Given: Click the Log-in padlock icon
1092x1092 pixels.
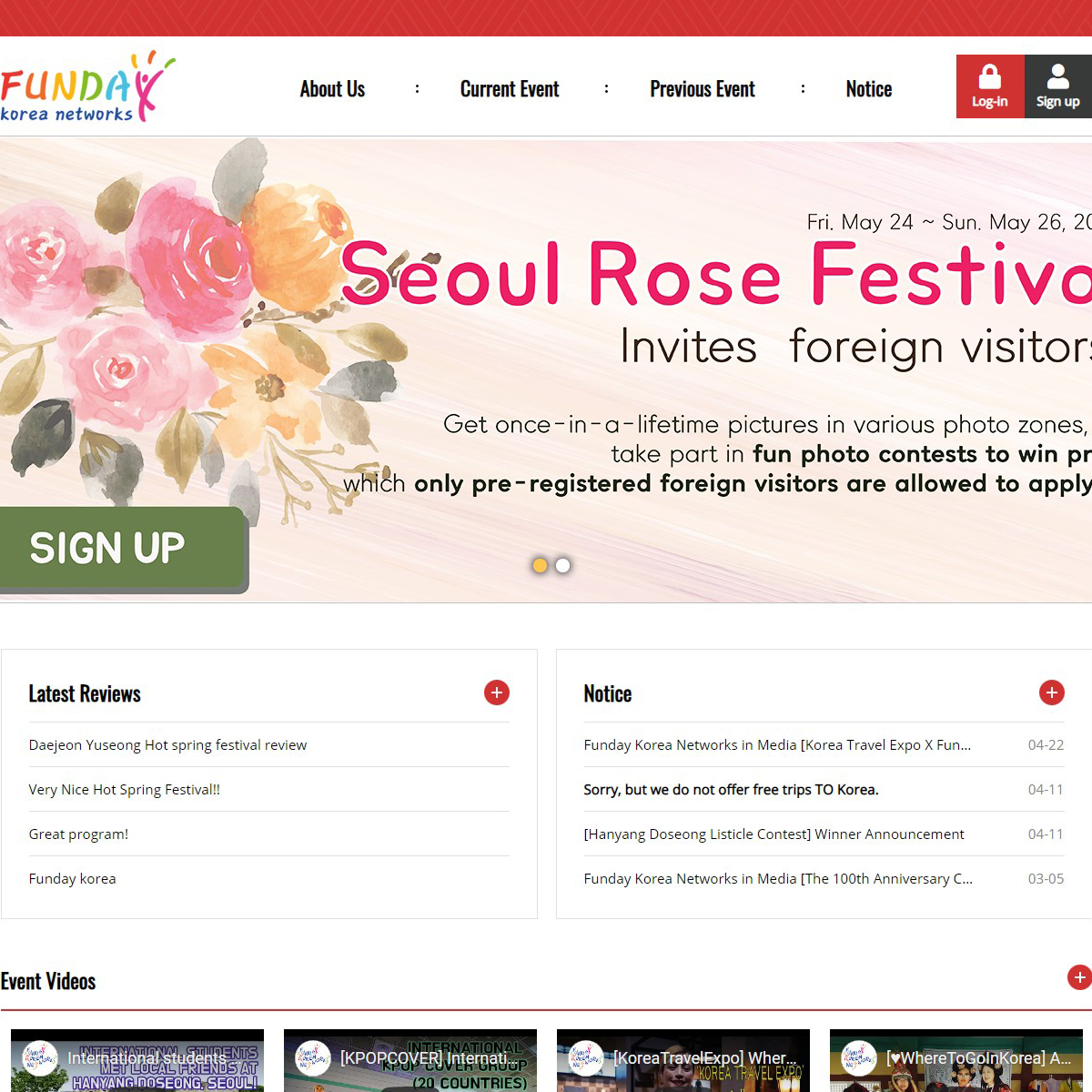Looking at the screenshot, I should (989, 77).
